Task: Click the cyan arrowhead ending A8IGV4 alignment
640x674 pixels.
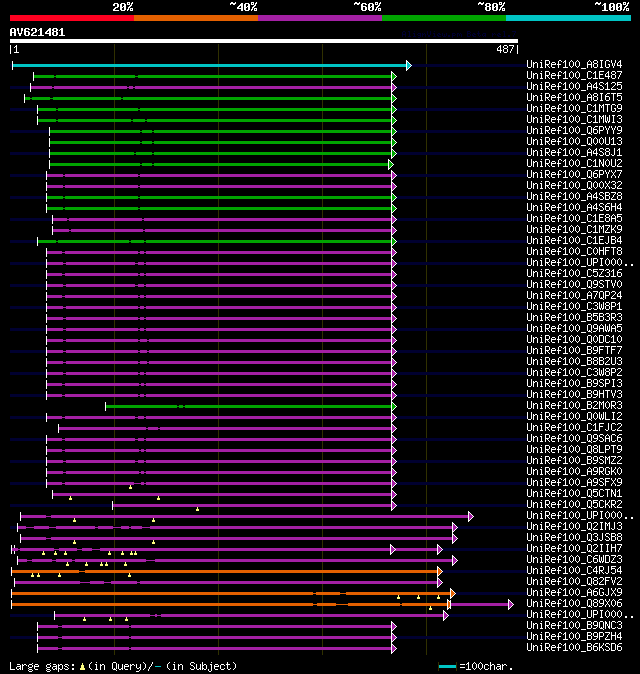Action: tap(409, 65)
